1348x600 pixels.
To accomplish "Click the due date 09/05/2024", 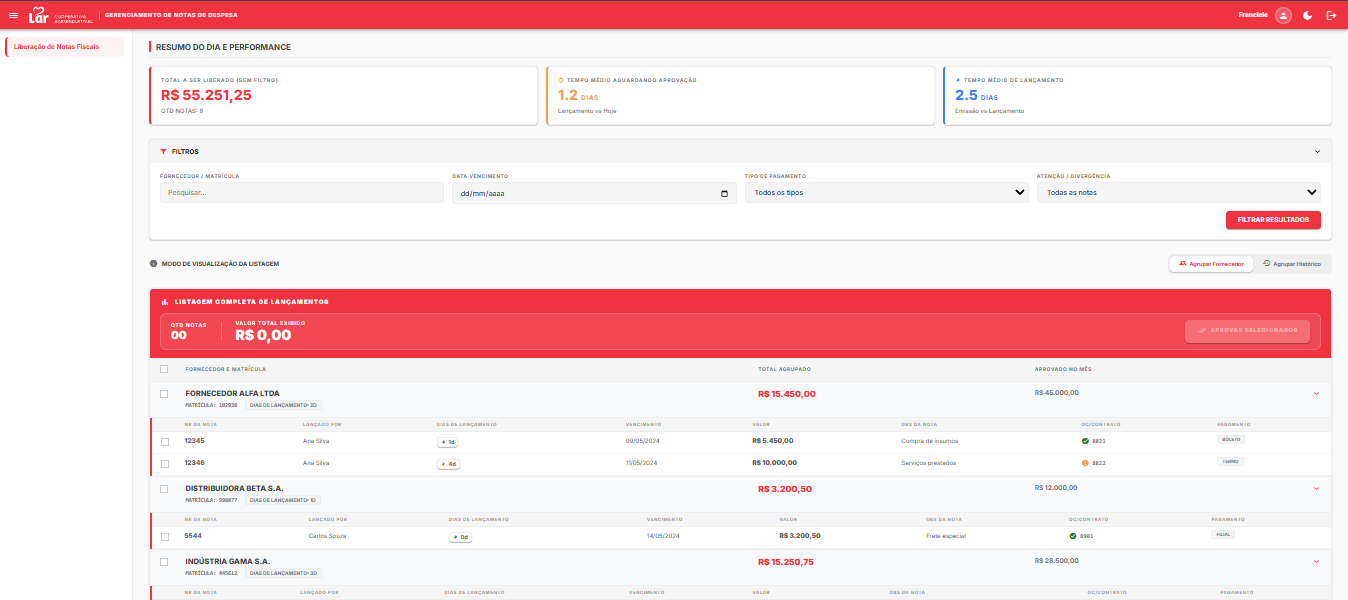I will tap(641, 441).
